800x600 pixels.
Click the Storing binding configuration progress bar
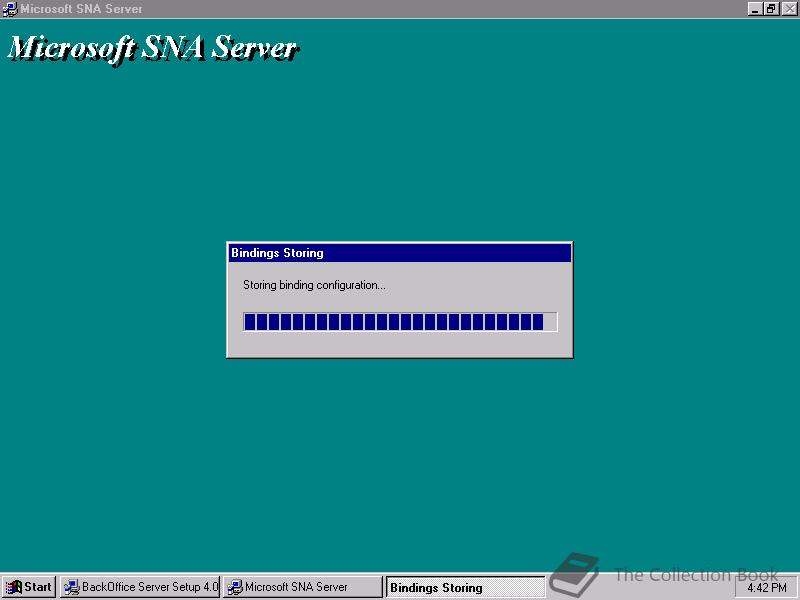point(401,322)
